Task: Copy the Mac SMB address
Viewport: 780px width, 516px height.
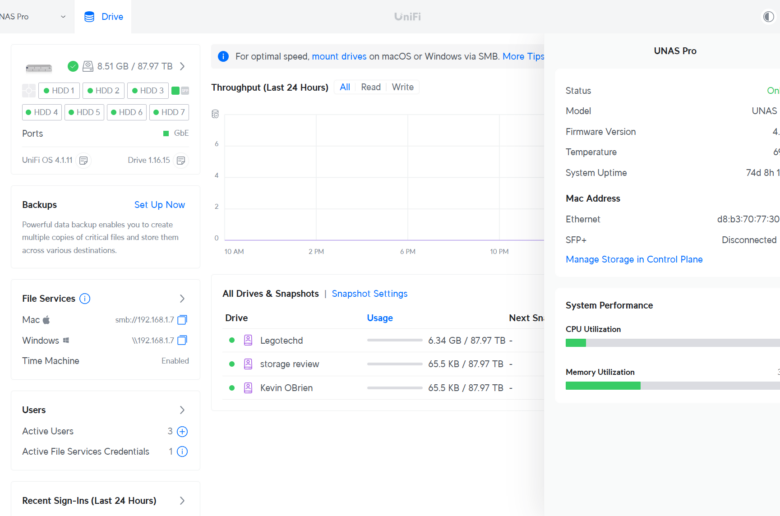Action: coord(182,319)
